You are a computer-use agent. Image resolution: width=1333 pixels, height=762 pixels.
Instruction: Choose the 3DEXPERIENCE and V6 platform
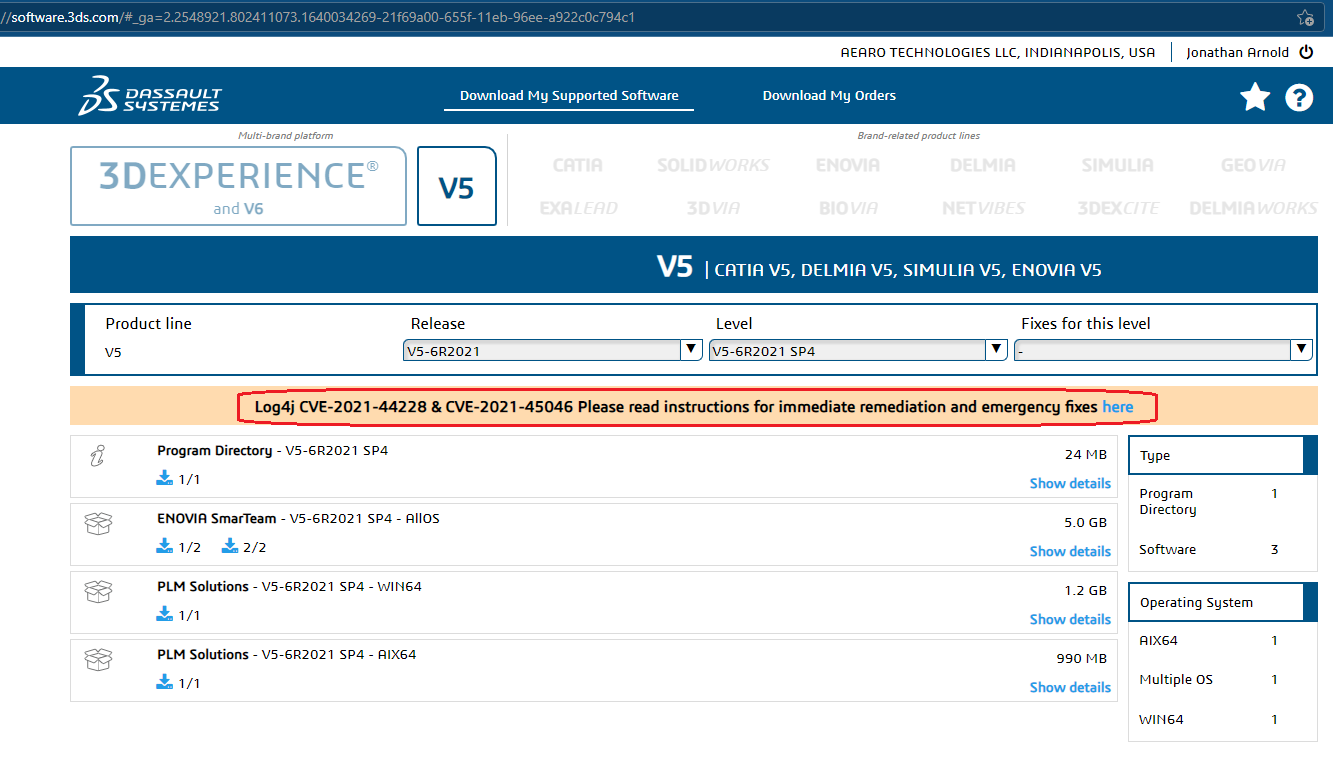click(238, 186)
